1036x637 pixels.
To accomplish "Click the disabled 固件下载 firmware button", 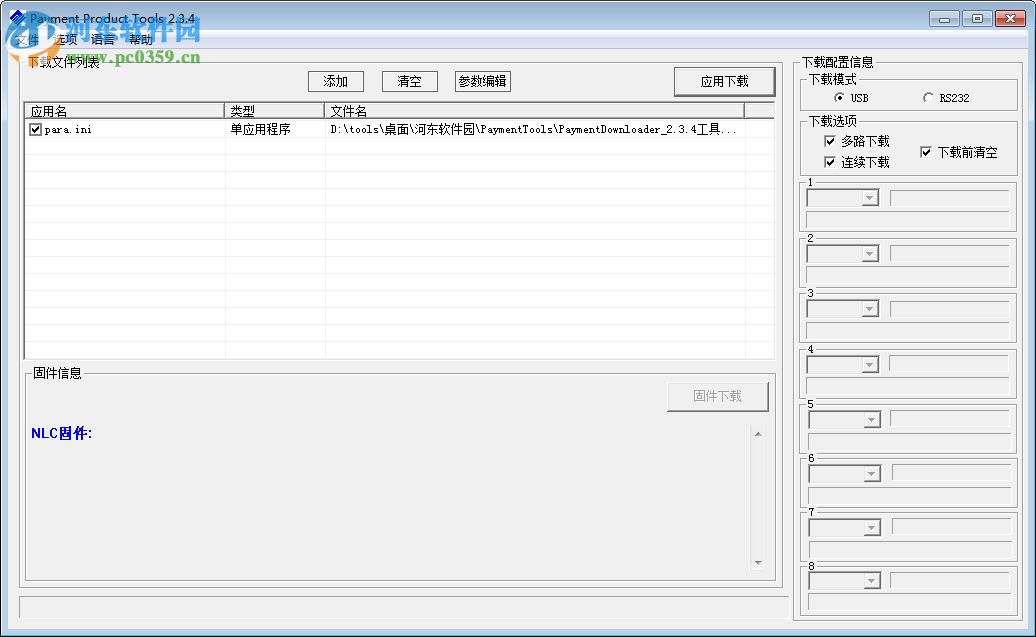I will [x=717, y=396].
